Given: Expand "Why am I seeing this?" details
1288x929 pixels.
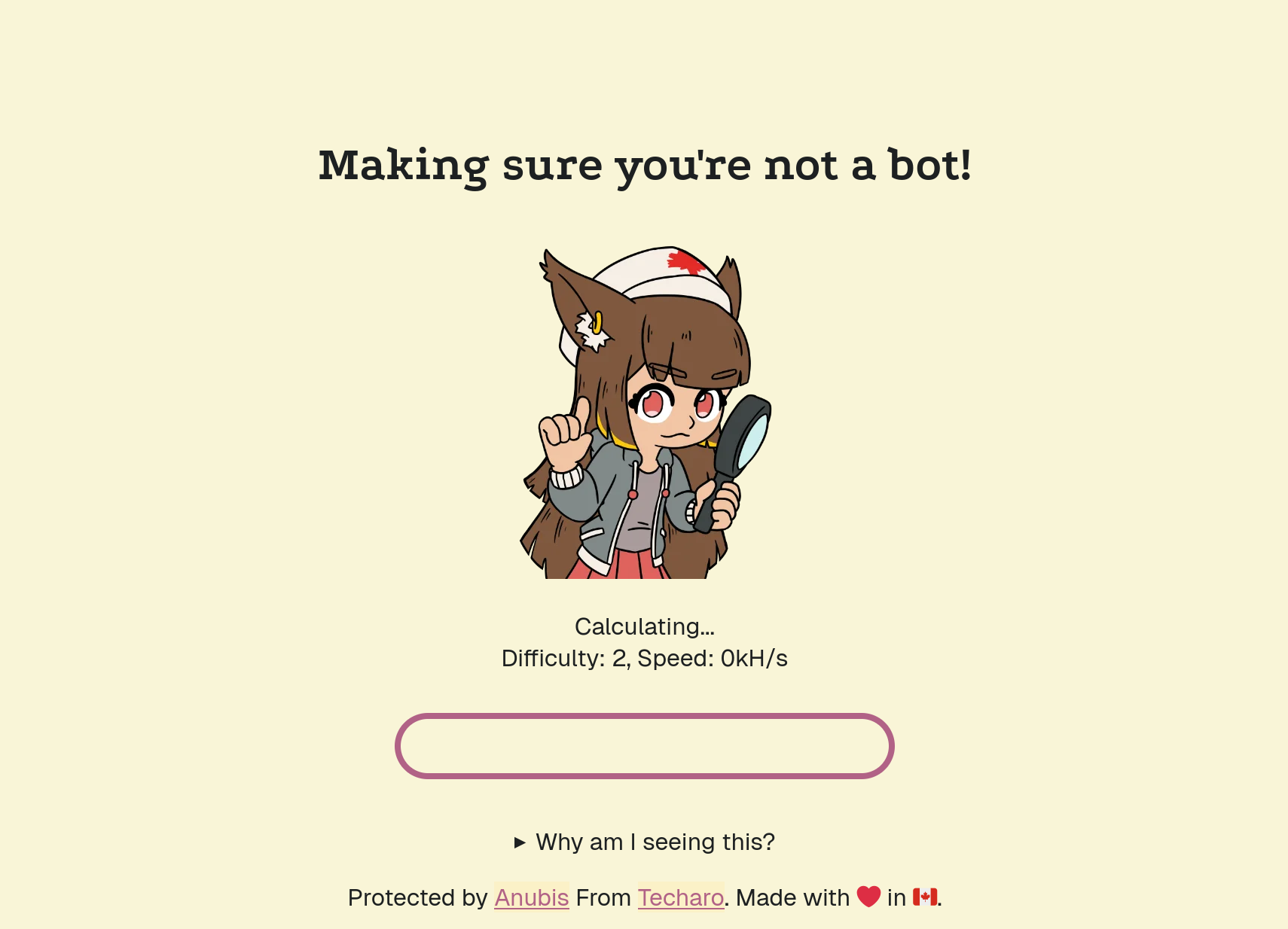Looking at the screenshot, I should tap(645, 842).
